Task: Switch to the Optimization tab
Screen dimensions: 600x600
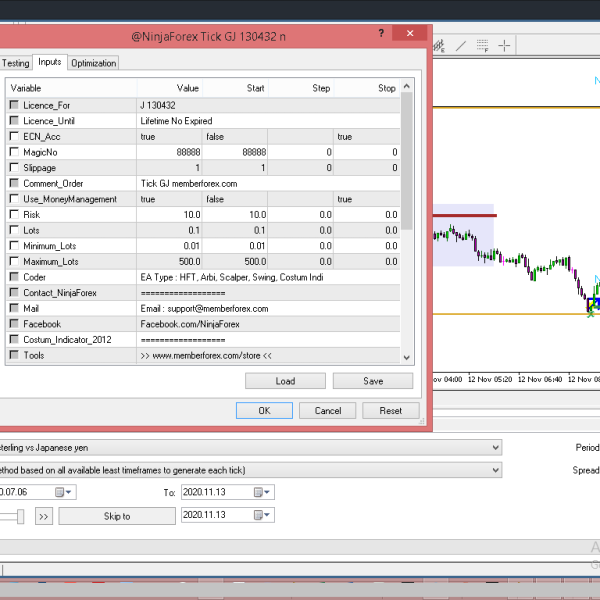Action: [94, 63]
